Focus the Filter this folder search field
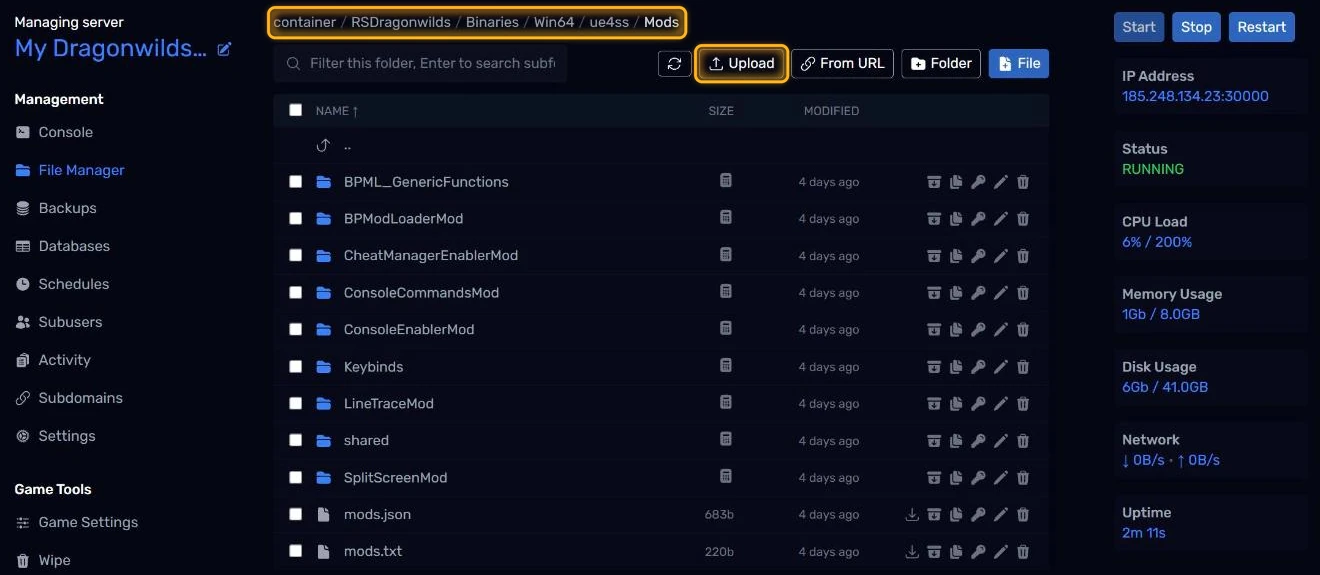The height and width of the screenshot is (575, 1320). 420,63
